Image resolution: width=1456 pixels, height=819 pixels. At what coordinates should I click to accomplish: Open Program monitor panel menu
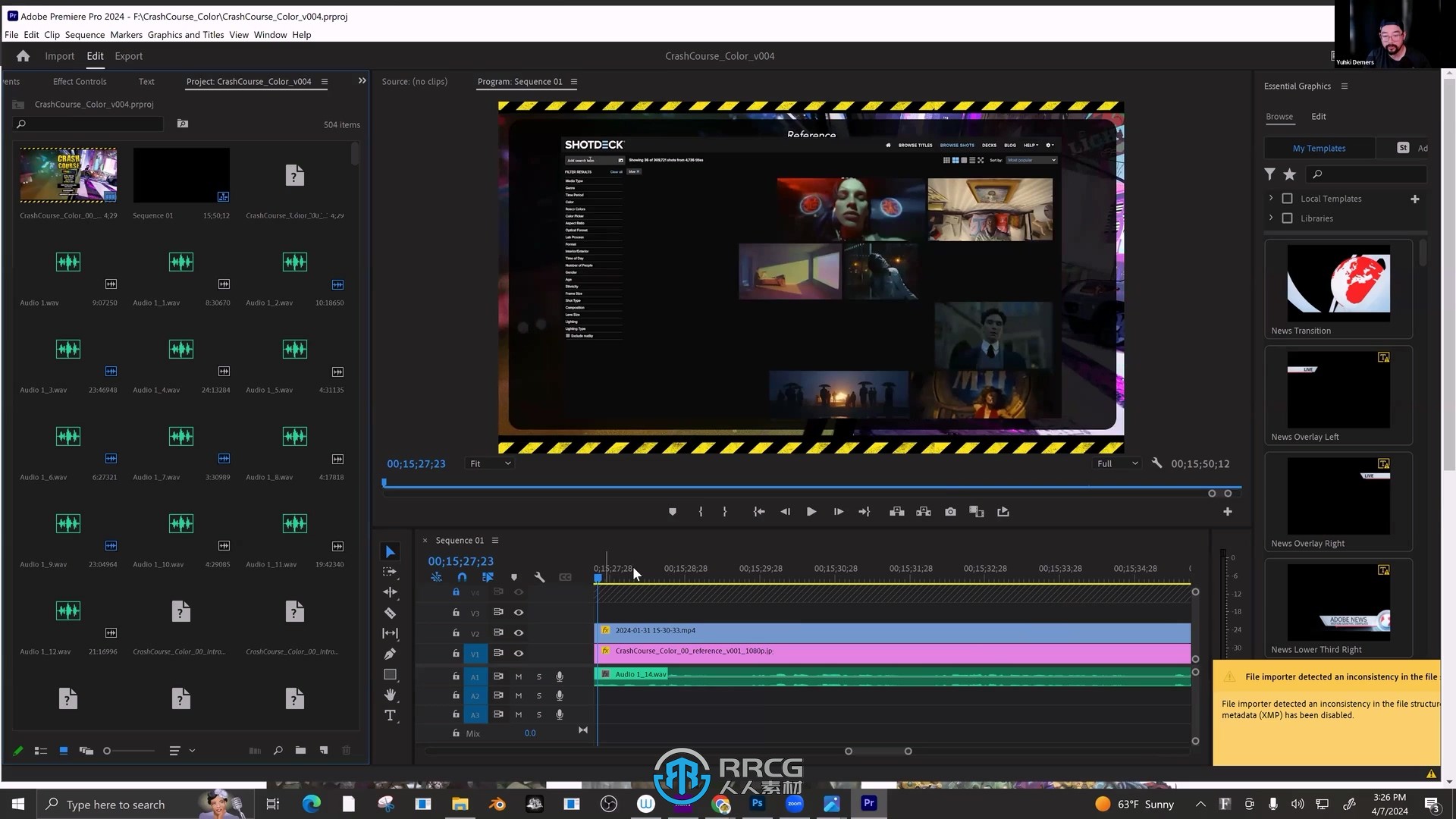tap(574, 82)
